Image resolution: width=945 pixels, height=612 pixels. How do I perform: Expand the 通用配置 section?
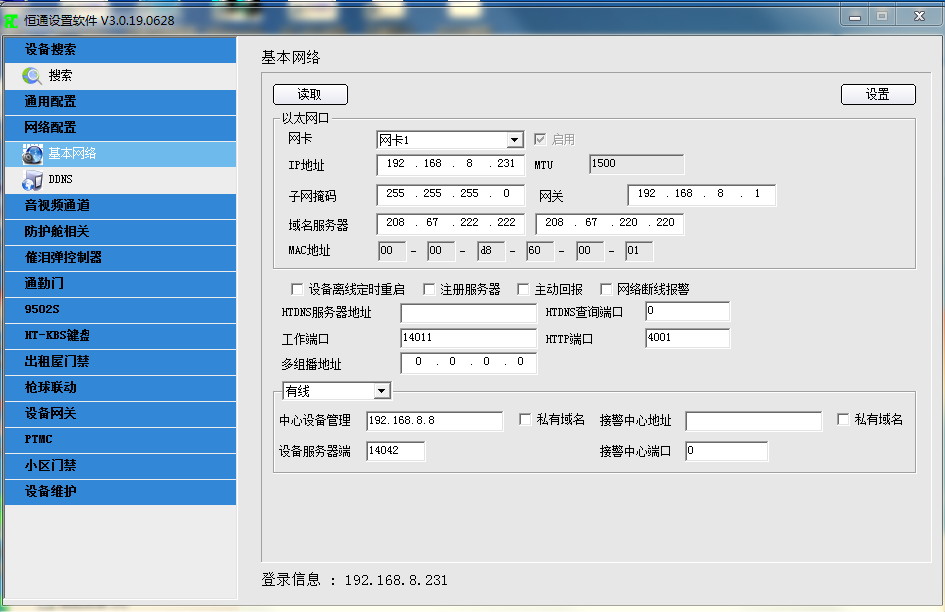pos(120,102)
